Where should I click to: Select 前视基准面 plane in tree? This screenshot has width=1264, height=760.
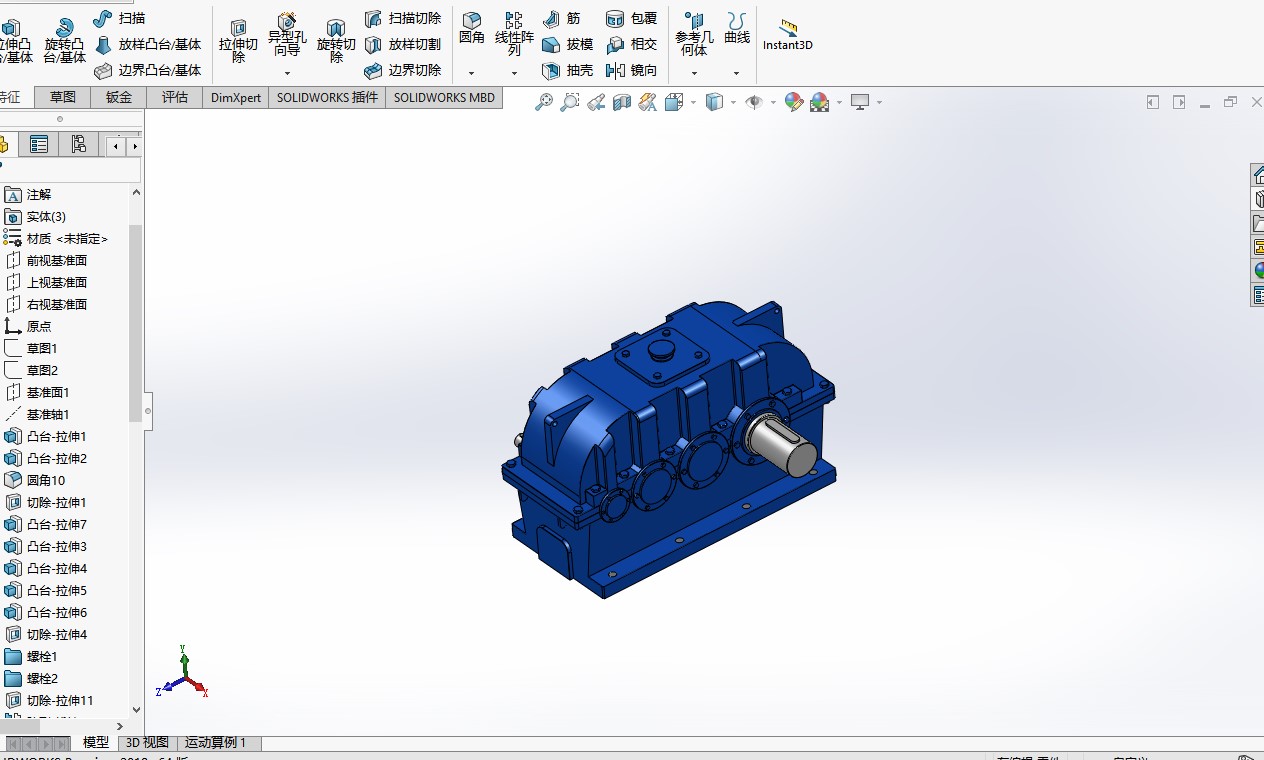[46, 261]
